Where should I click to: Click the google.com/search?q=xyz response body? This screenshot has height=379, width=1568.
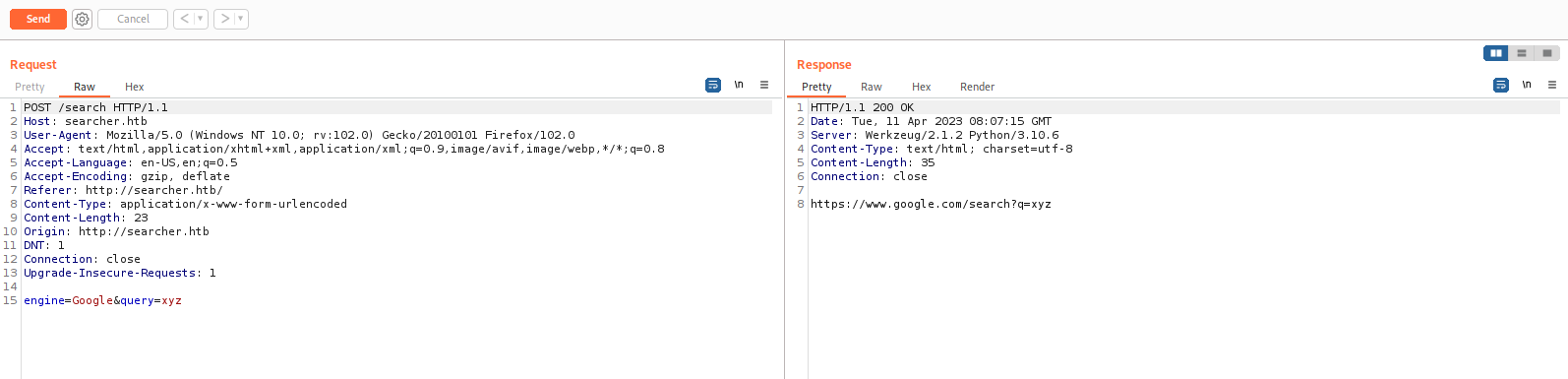pos(931,204)
